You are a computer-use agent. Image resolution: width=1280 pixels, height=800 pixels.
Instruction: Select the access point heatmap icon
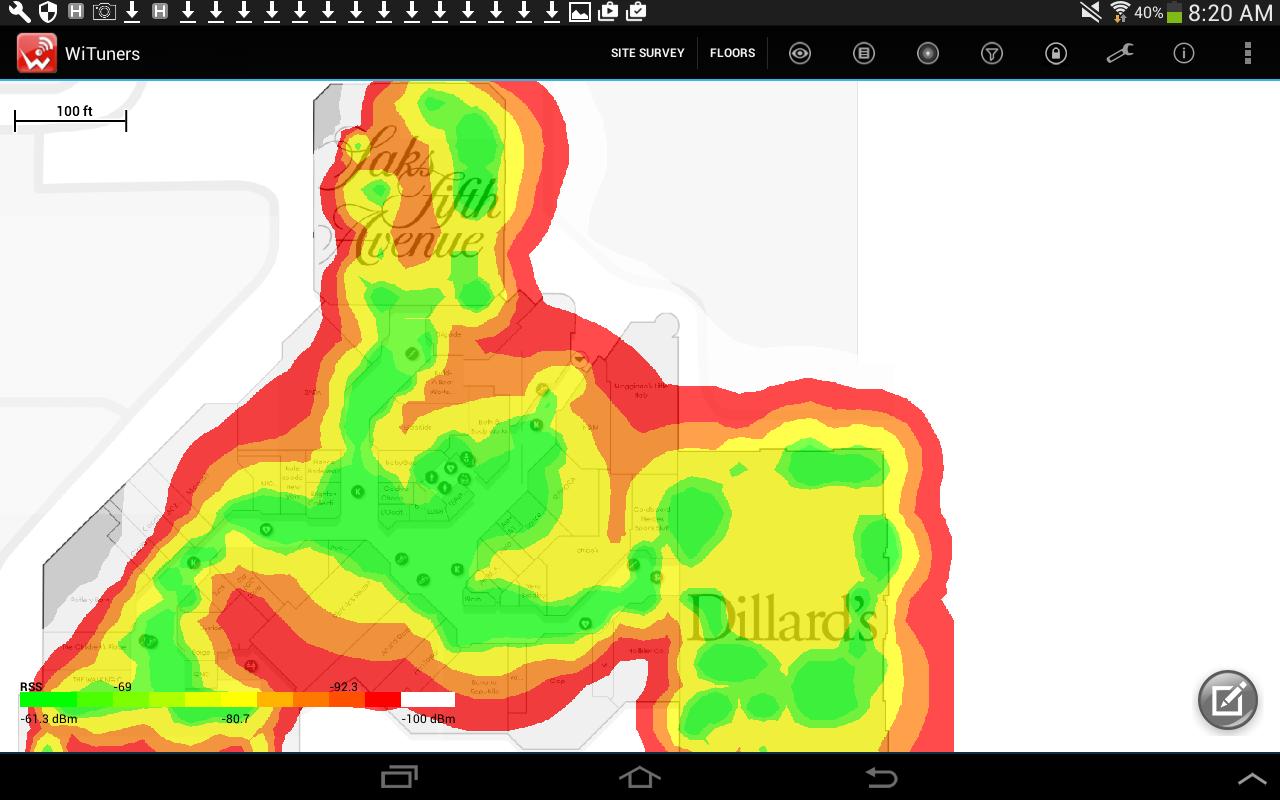click(927, 53)
